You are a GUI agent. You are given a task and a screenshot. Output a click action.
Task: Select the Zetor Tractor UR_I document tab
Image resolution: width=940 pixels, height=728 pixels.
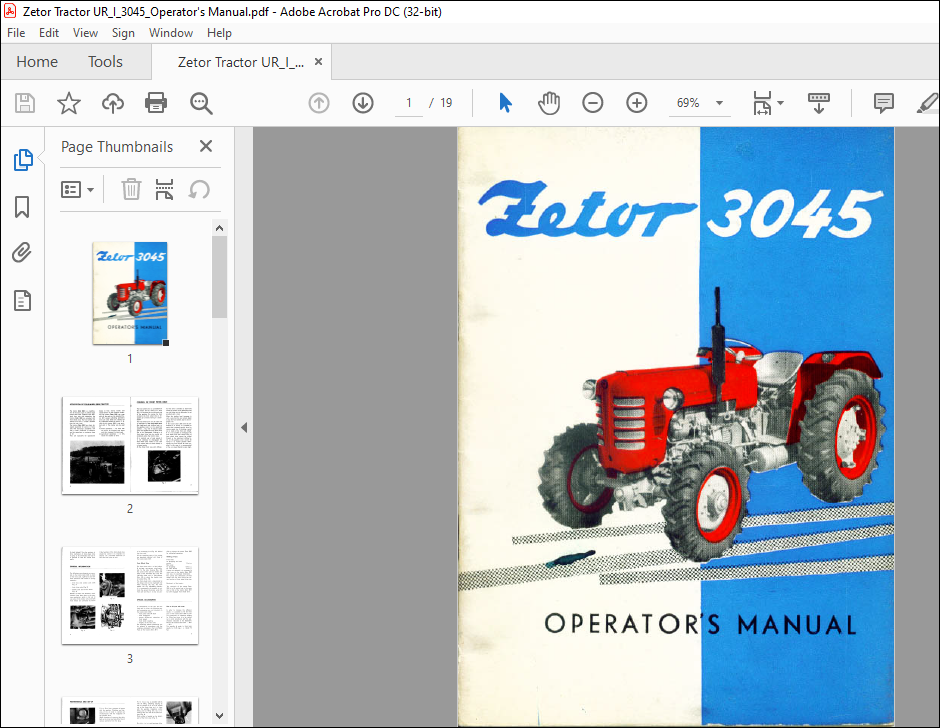pyautogui.click(x=241, y=62)
